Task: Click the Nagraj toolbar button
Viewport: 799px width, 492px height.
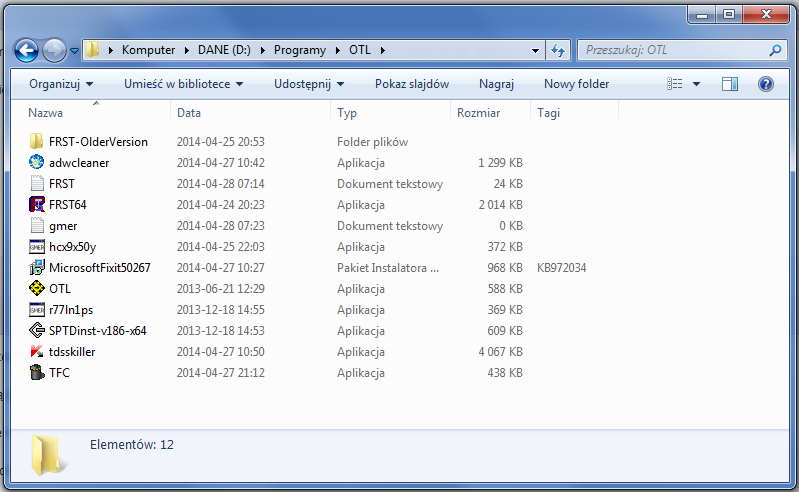Action: pyautogui.click(x=496, y=84)
